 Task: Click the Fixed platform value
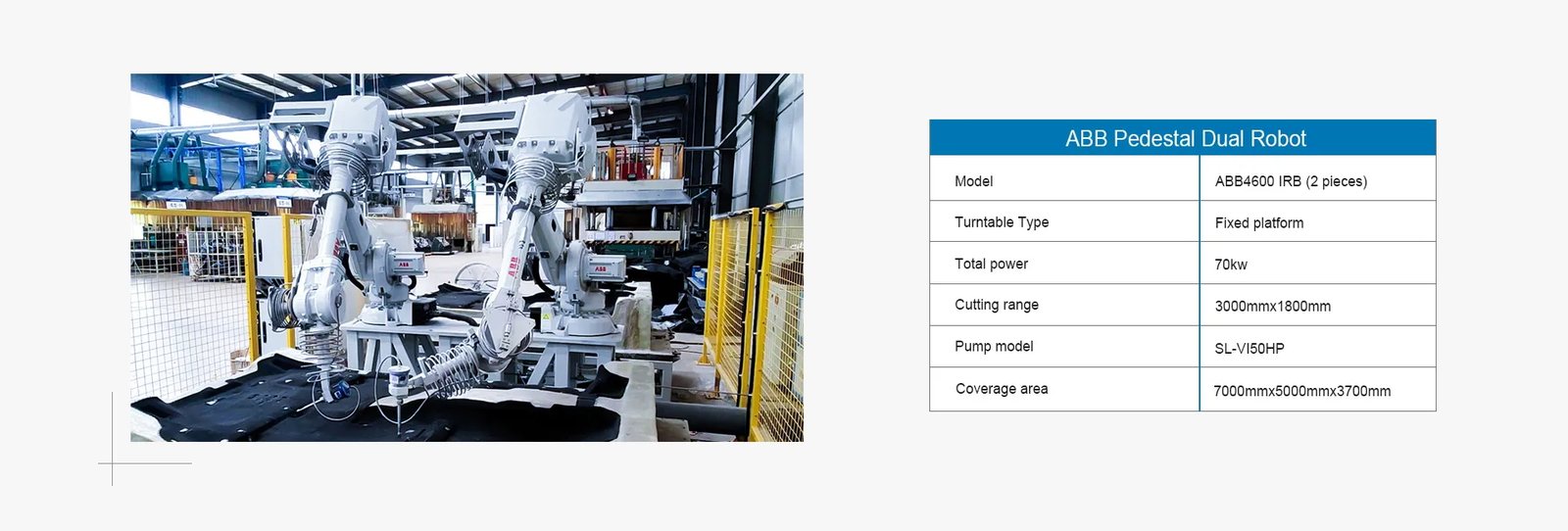[x=1258, y=223]
